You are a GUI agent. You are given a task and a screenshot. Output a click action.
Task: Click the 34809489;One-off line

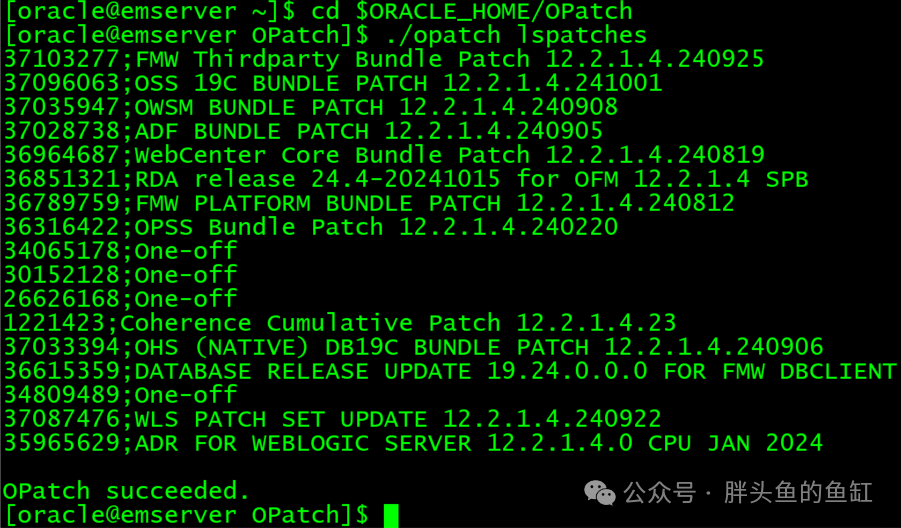tap(120, 395)
